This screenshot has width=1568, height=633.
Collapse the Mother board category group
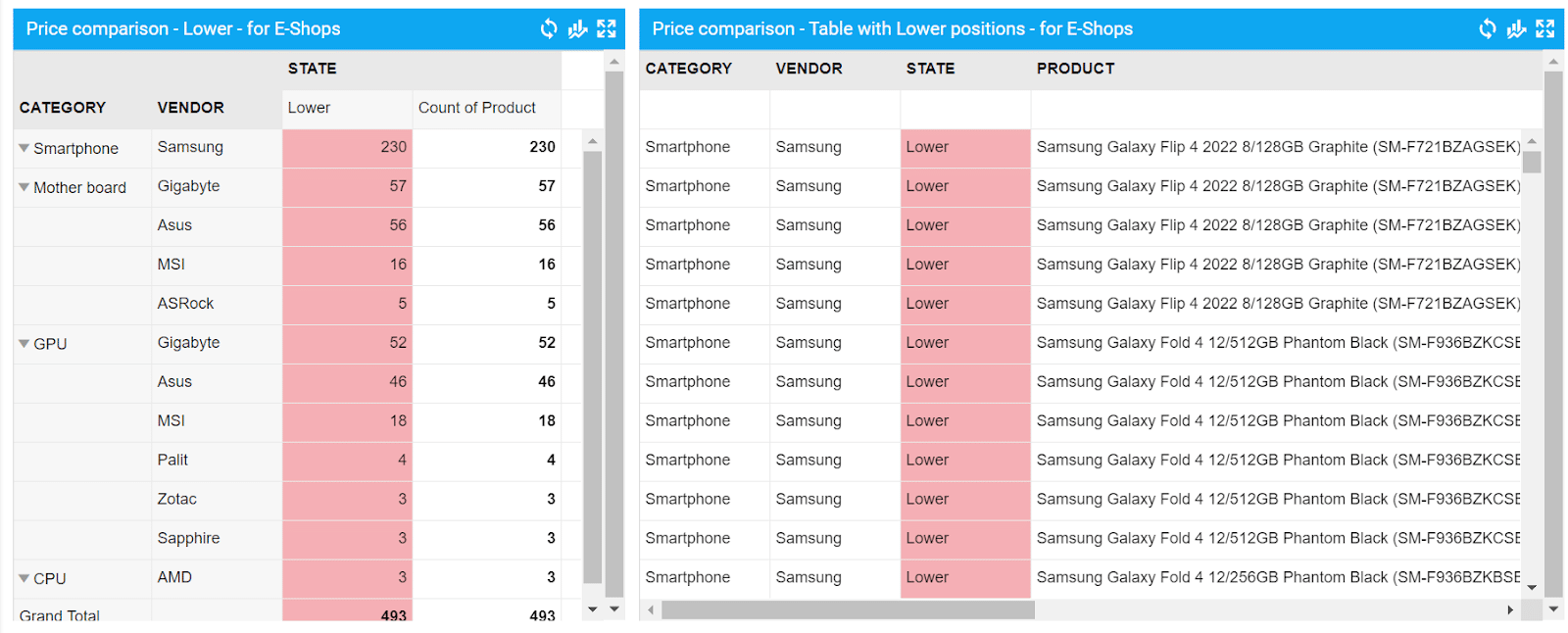24,188
